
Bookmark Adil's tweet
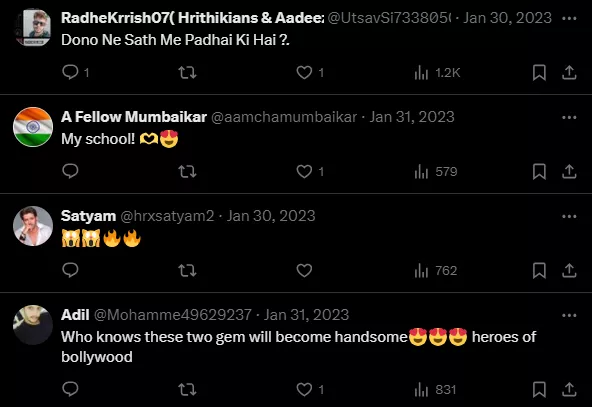pos(539,389)
